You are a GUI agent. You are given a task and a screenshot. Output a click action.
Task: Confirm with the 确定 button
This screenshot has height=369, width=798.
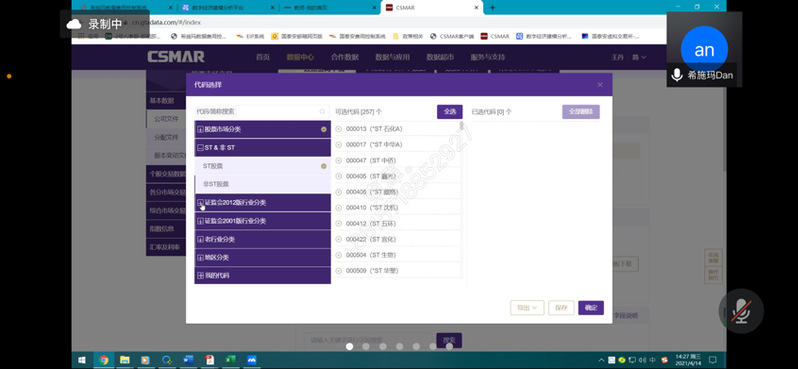[591, 308]
